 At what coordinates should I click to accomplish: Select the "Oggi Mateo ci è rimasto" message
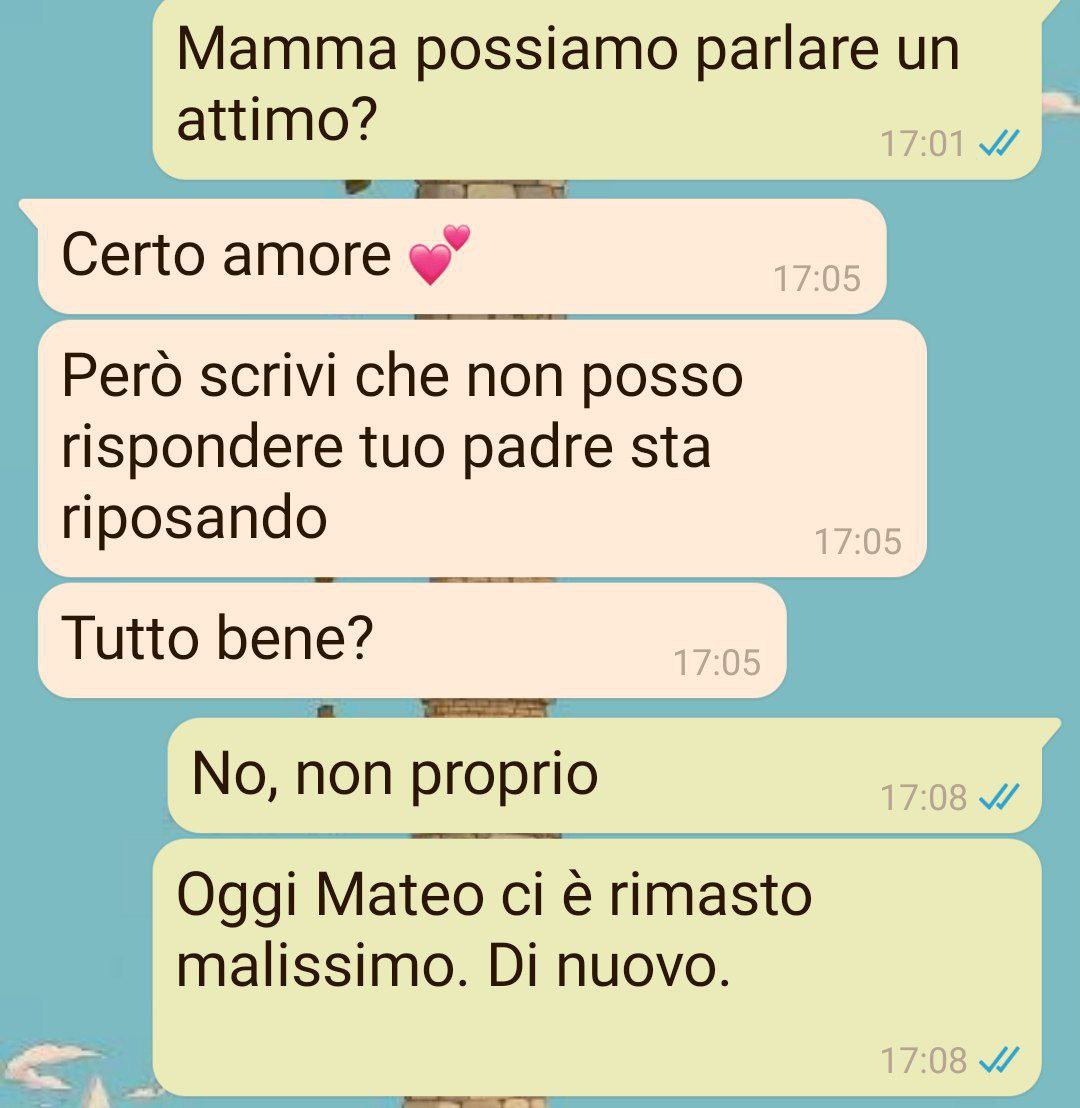(597, 967)
